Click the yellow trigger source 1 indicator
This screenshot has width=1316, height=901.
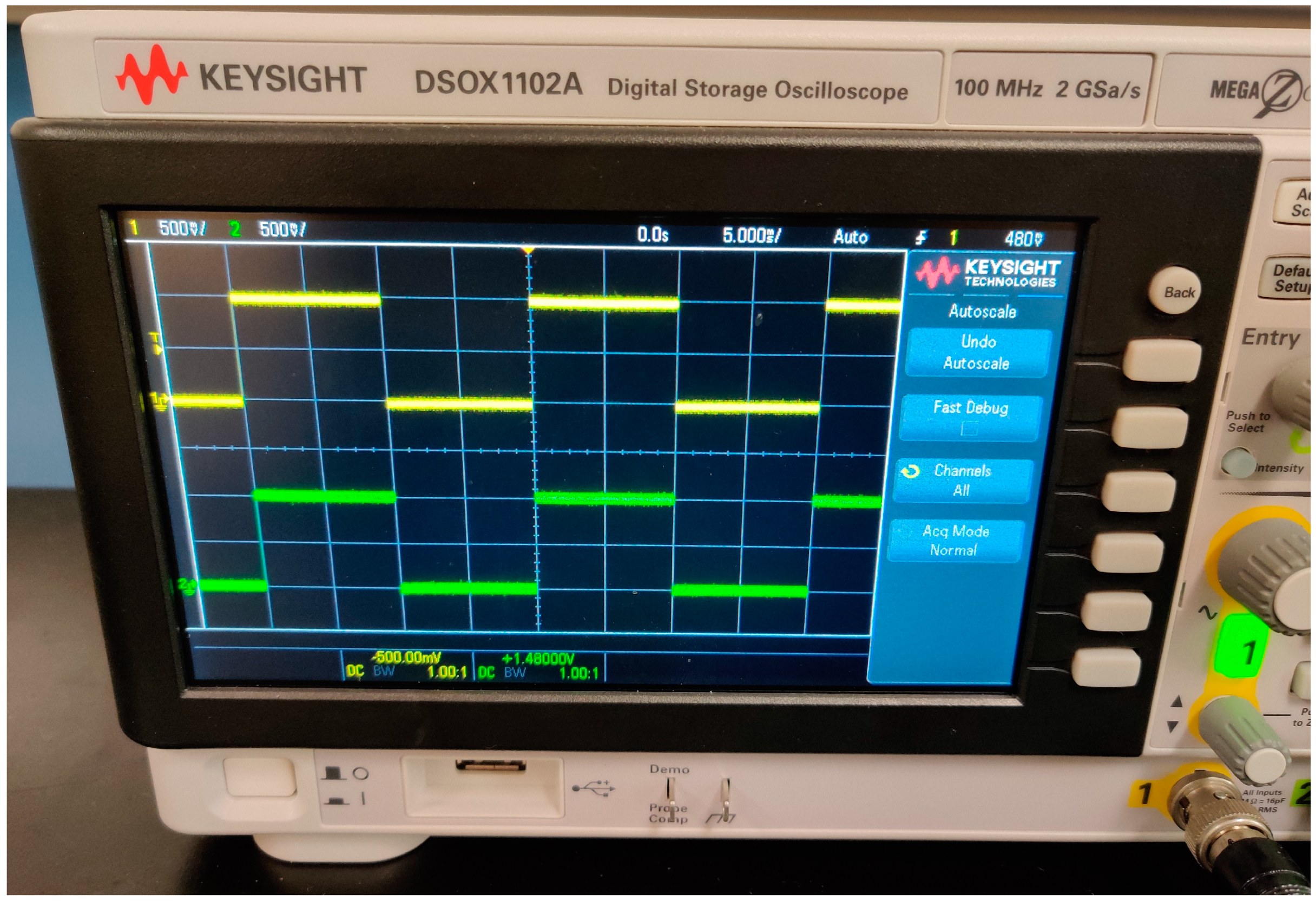pyautogui.click(x=954, y=238)
